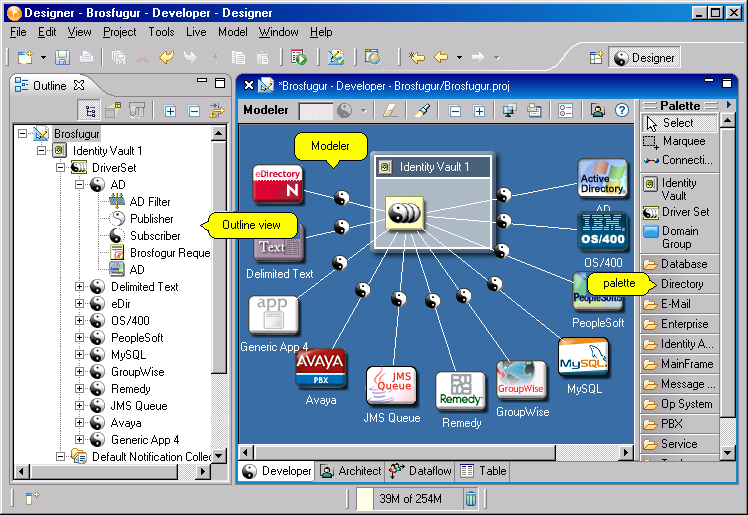Click the eDirectory driver icon in Modeler
Viewport: 748px width, 515px height.
coord(278,184)
